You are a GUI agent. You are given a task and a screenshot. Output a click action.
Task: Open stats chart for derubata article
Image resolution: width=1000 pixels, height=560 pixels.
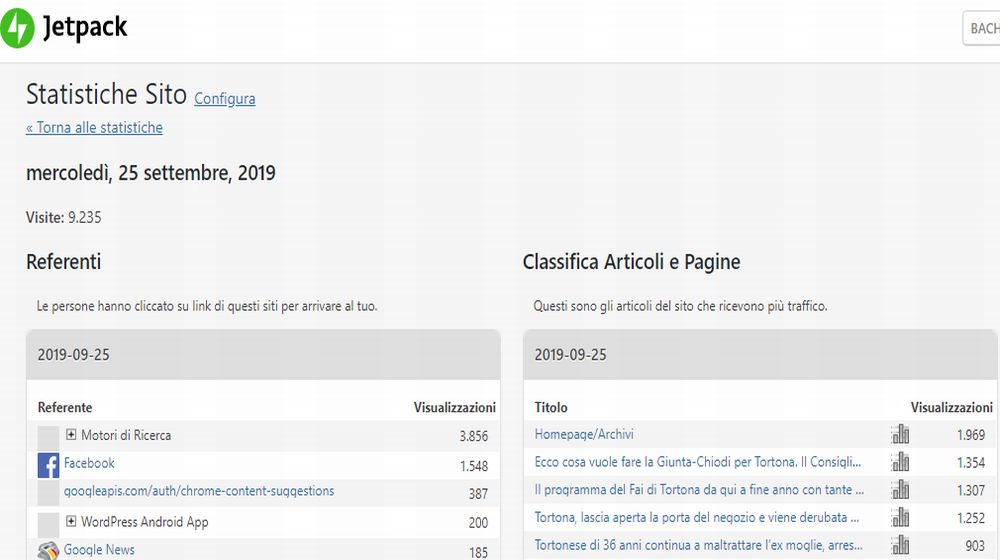(x=901, y=518)
